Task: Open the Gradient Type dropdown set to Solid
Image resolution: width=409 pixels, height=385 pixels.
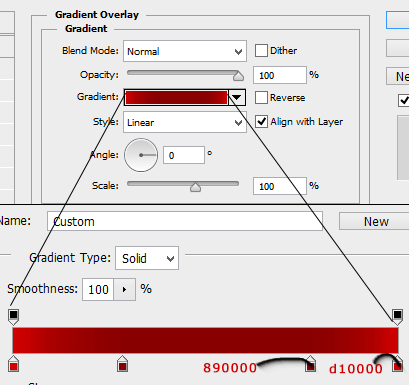Action: point(147,258)
